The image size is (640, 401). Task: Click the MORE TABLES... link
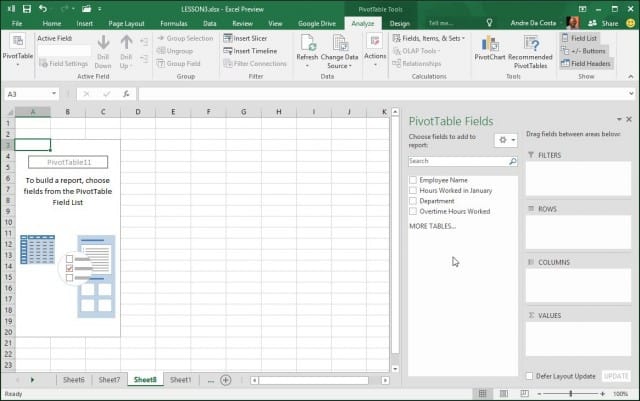tap(433, 226)
